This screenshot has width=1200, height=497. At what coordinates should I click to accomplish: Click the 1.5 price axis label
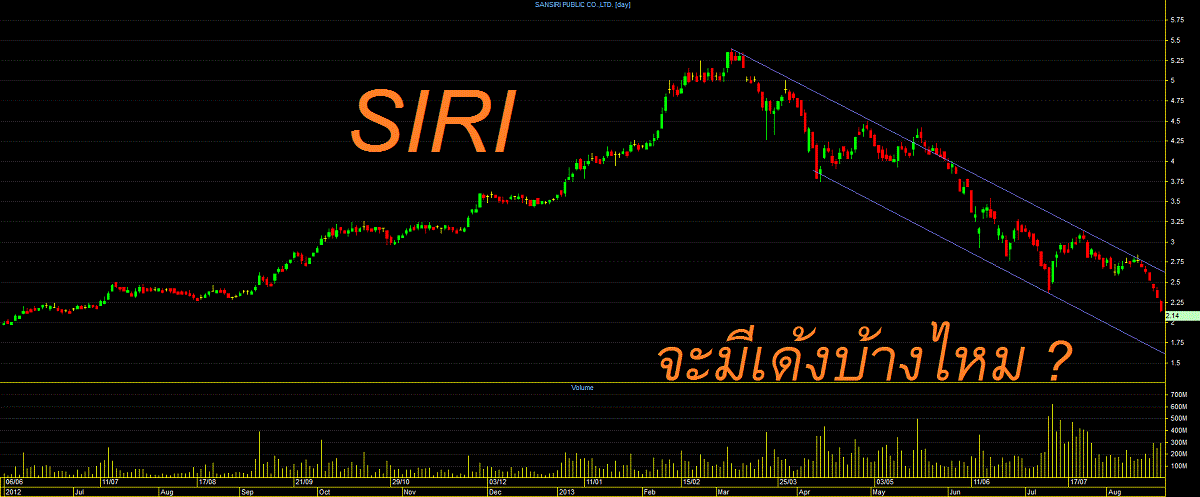1174,363
